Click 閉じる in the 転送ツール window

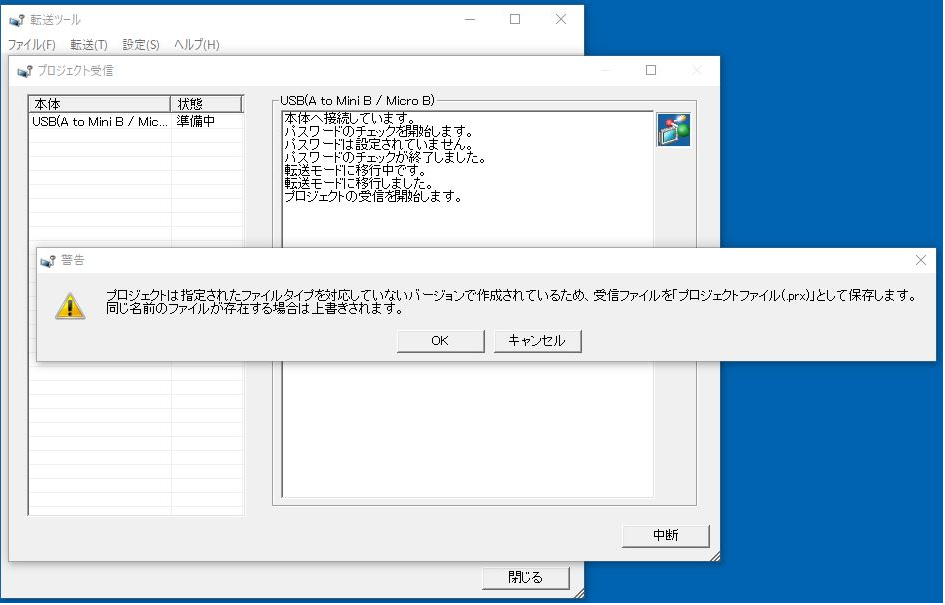point(526,578)
